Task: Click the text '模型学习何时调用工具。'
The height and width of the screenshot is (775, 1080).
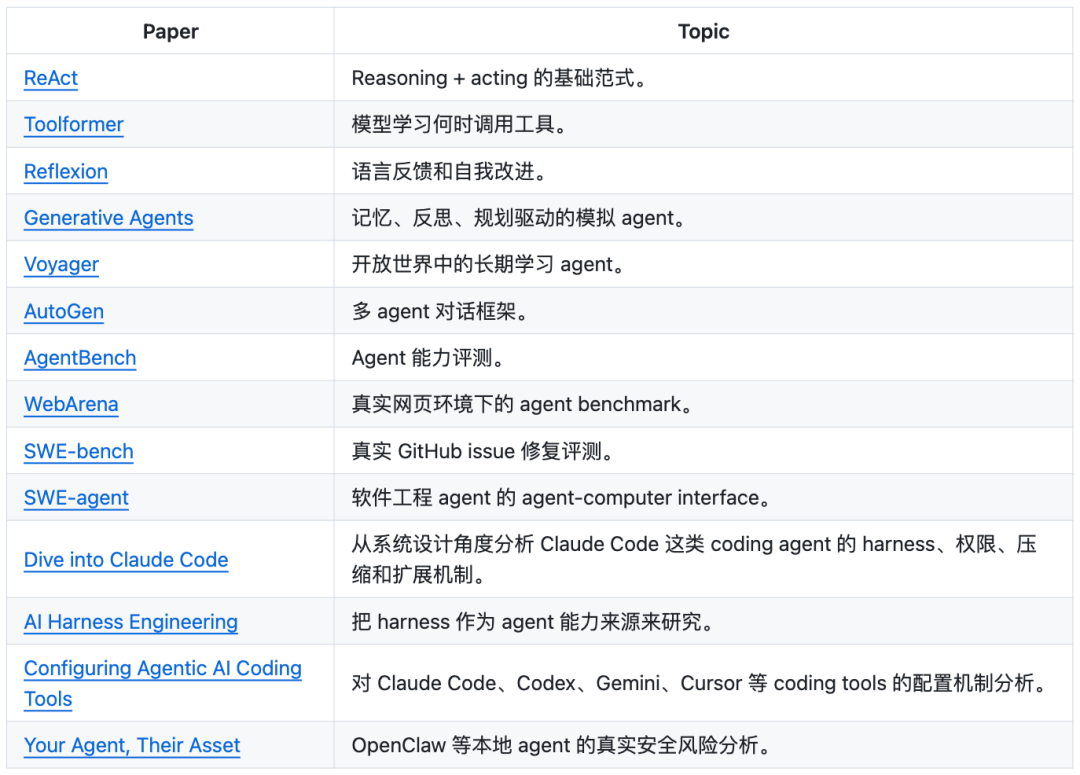Action: [459, 124]
